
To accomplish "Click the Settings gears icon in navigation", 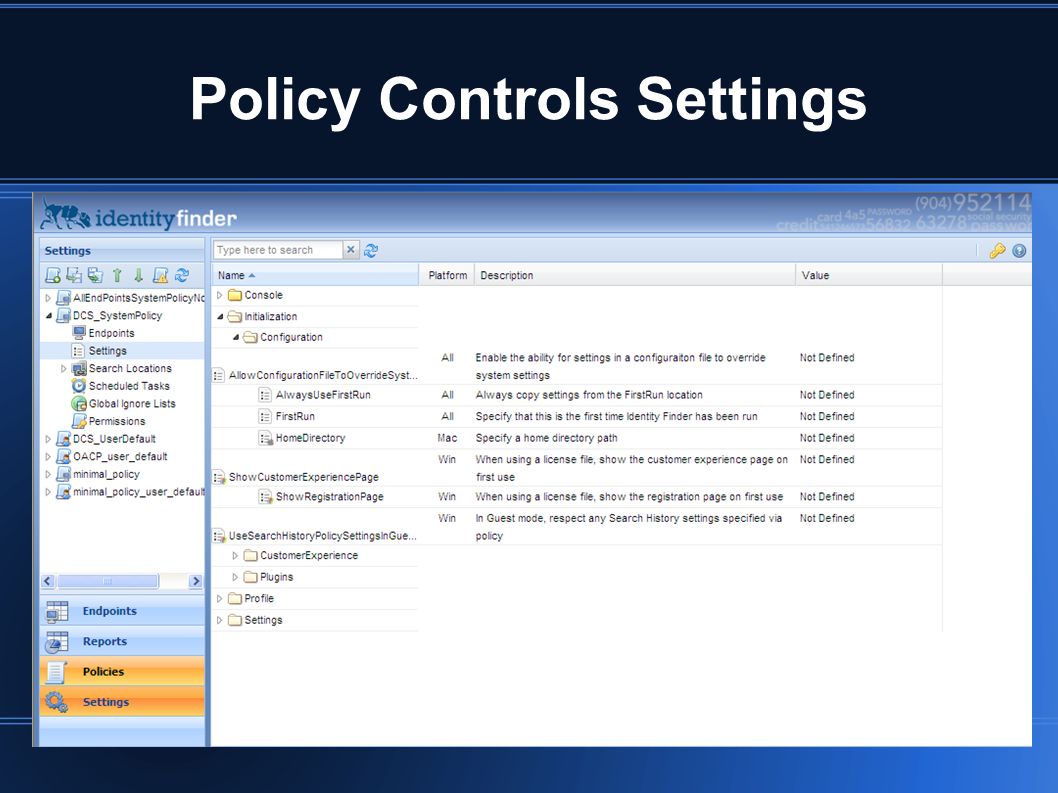I will point(57,702).
